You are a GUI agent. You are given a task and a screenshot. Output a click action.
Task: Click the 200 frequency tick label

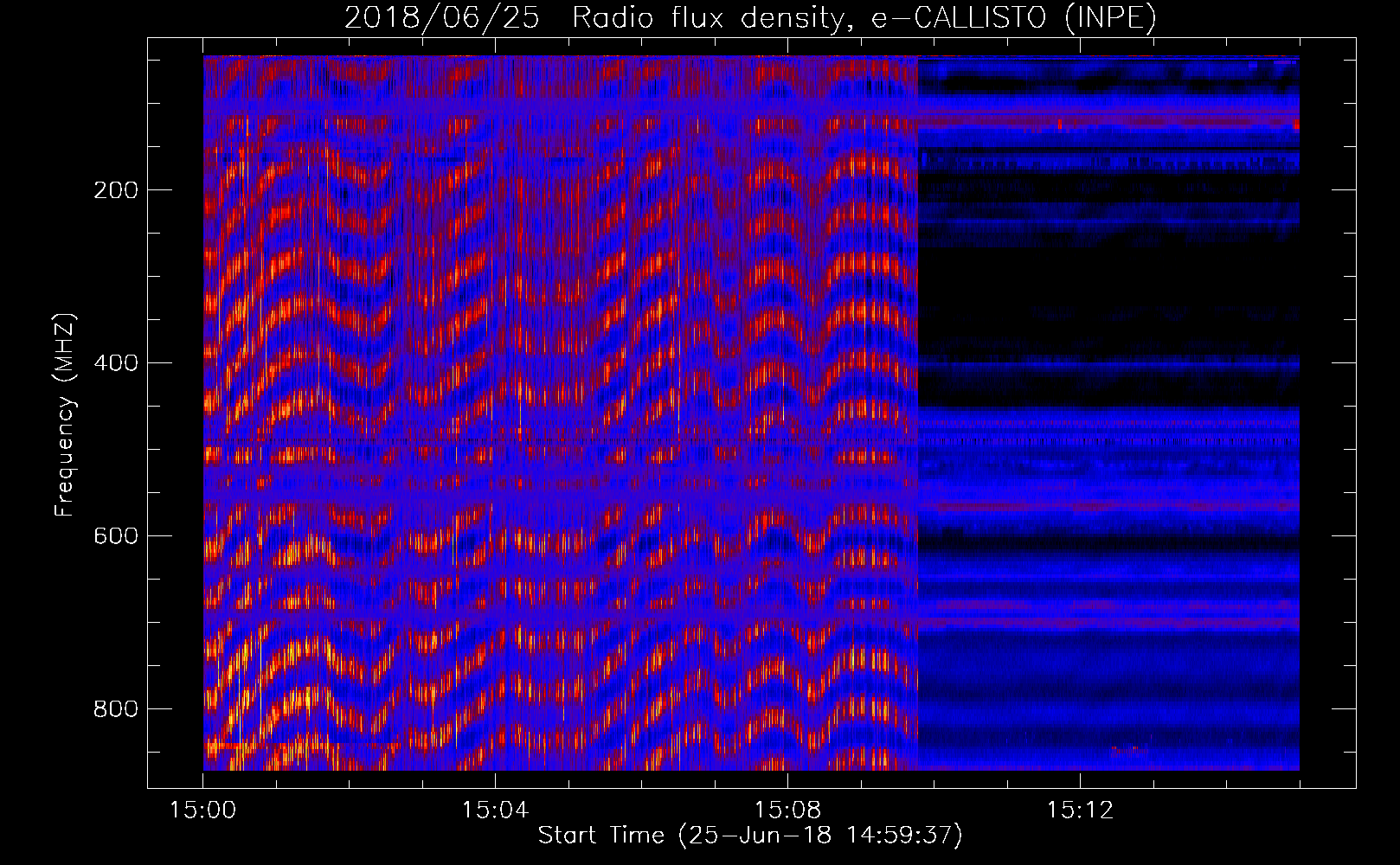point(115,190)
